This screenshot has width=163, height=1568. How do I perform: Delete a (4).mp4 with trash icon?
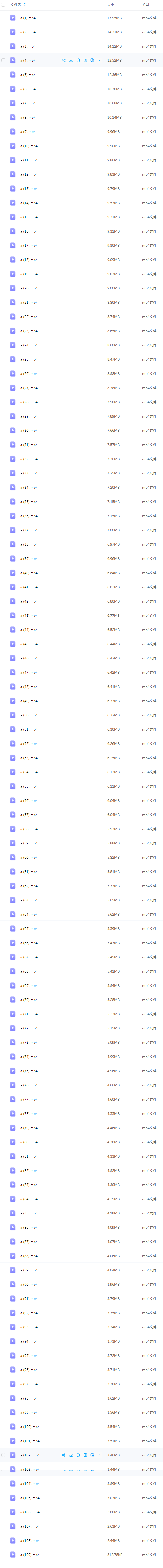[78, 60]
